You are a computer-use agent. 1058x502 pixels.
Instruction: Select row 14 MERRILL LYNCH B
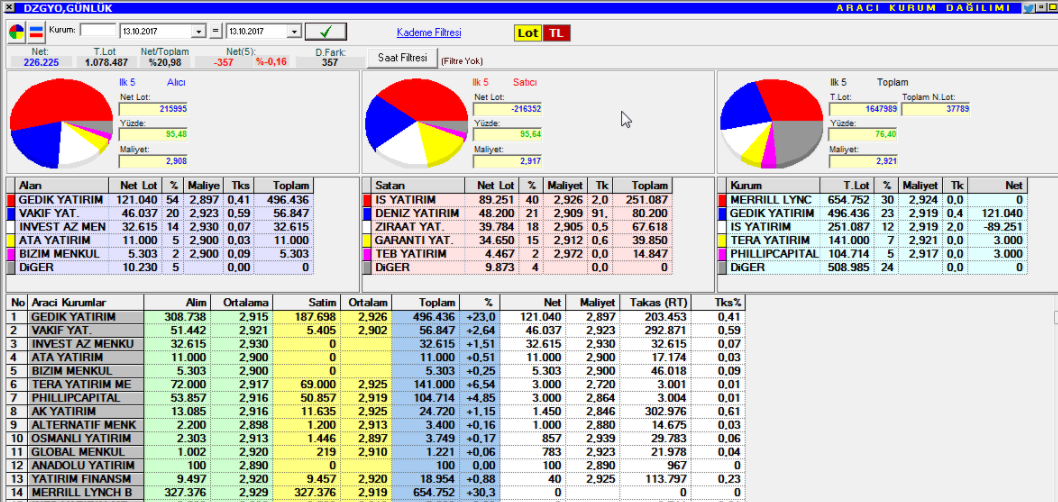(x=375, y=492)
